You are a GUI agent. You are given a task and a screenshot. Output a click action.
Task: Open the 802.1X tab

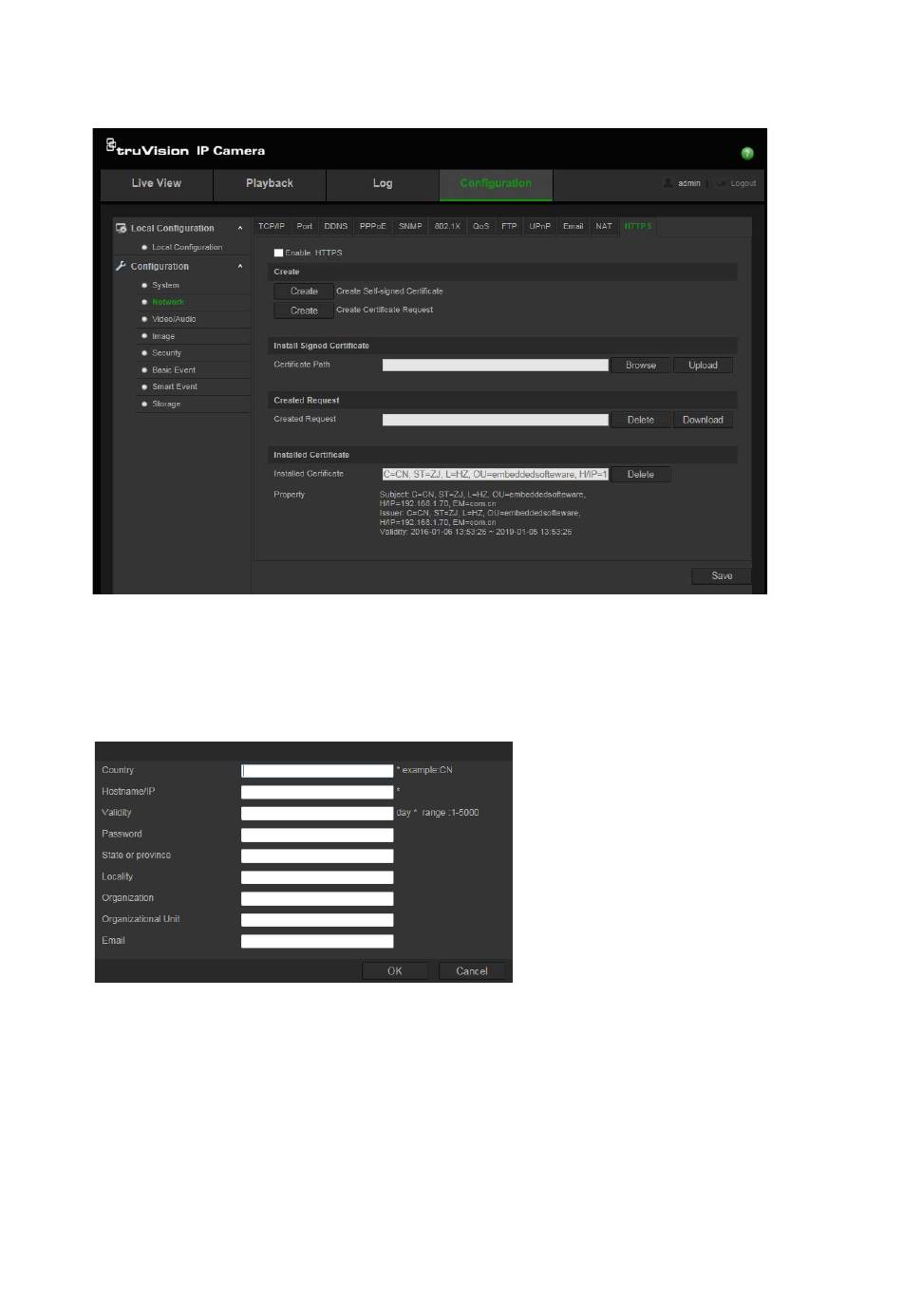pos(447,226)
